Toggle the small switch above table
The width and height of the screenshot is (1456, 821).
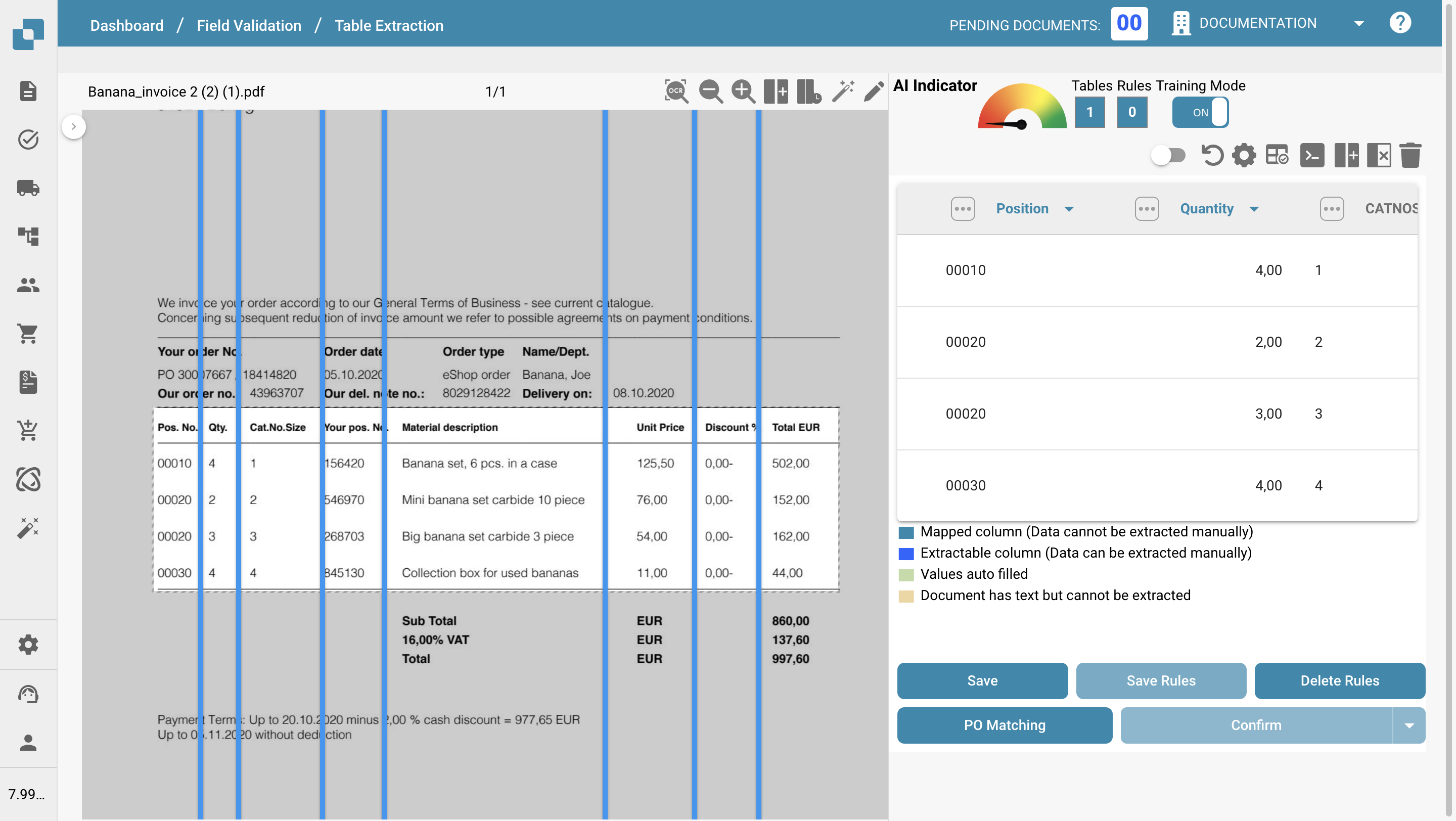pos(1168,155)
